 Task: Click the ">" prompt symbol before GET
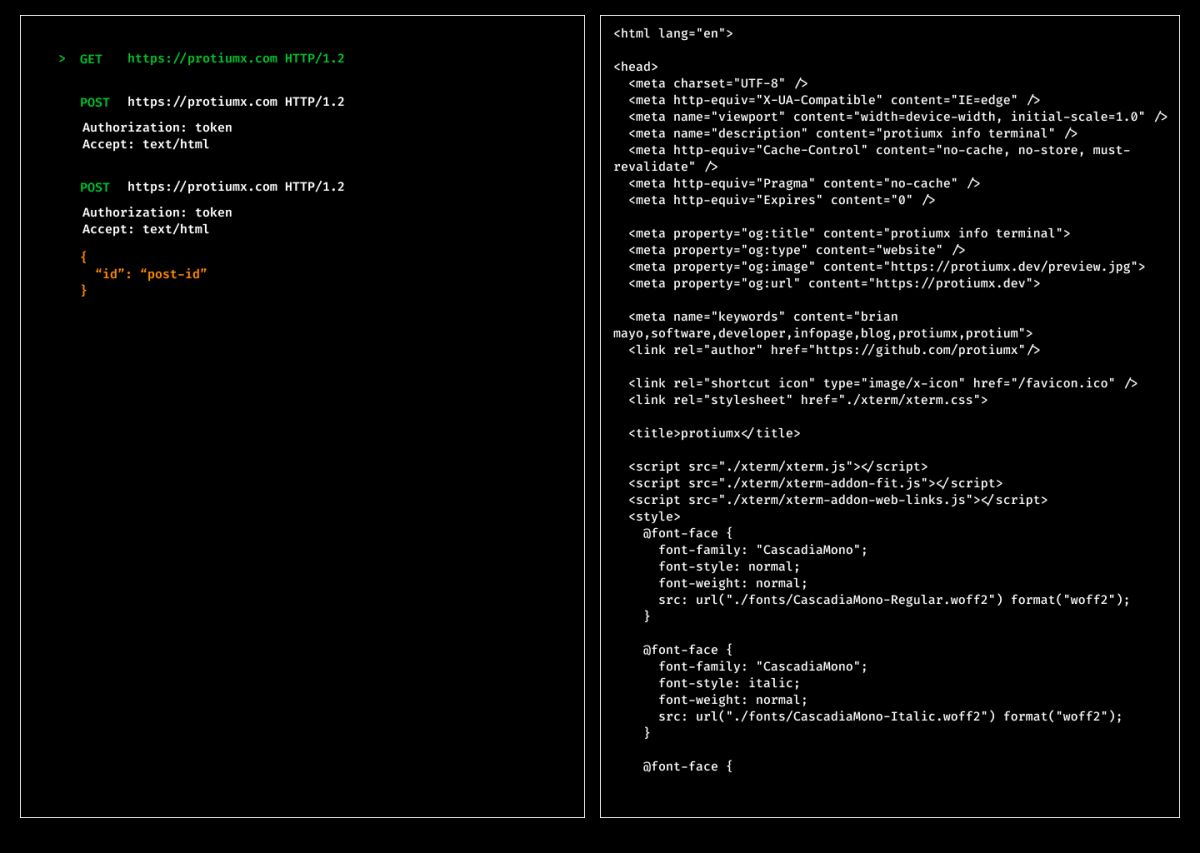[x=62, y=59]
